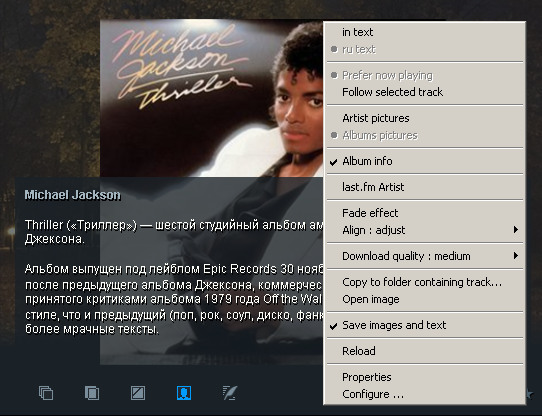Choose Follow selected track
The width and height of the screenshot is (542, 416).
point(425,92)
